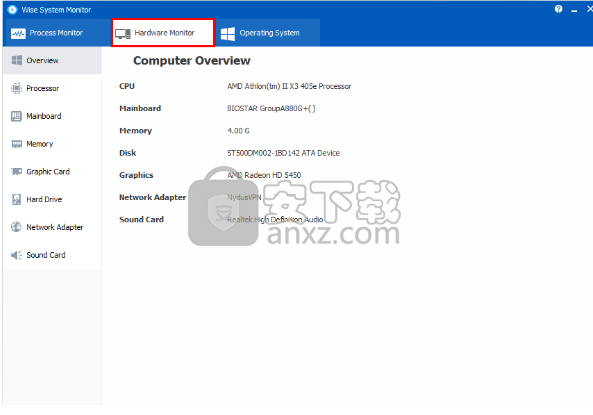Go to the Memory section label
Image resolution: width=593 pixels, height=415 pixels.
[40, 144]
